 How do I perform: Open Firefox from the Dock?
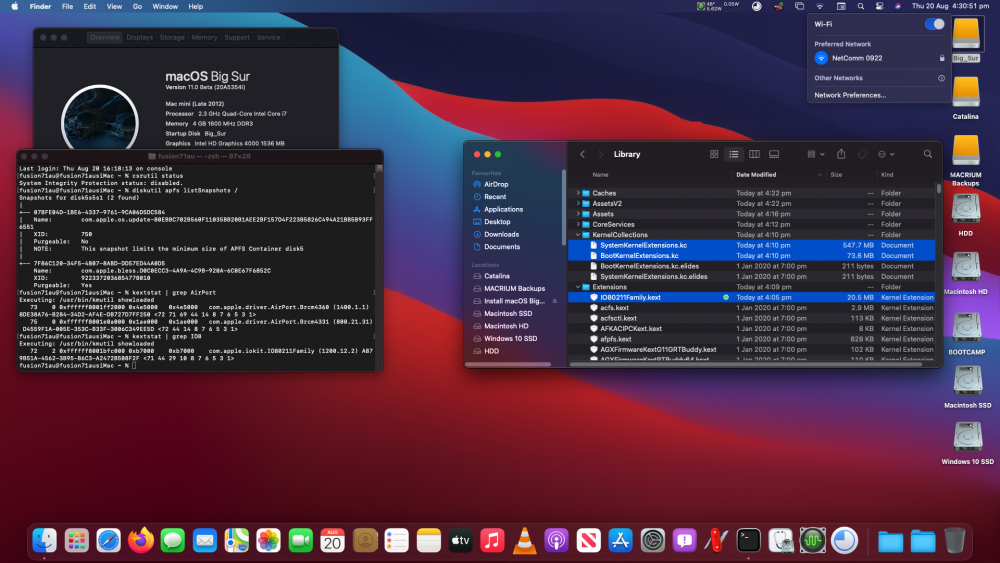[140, 541]
